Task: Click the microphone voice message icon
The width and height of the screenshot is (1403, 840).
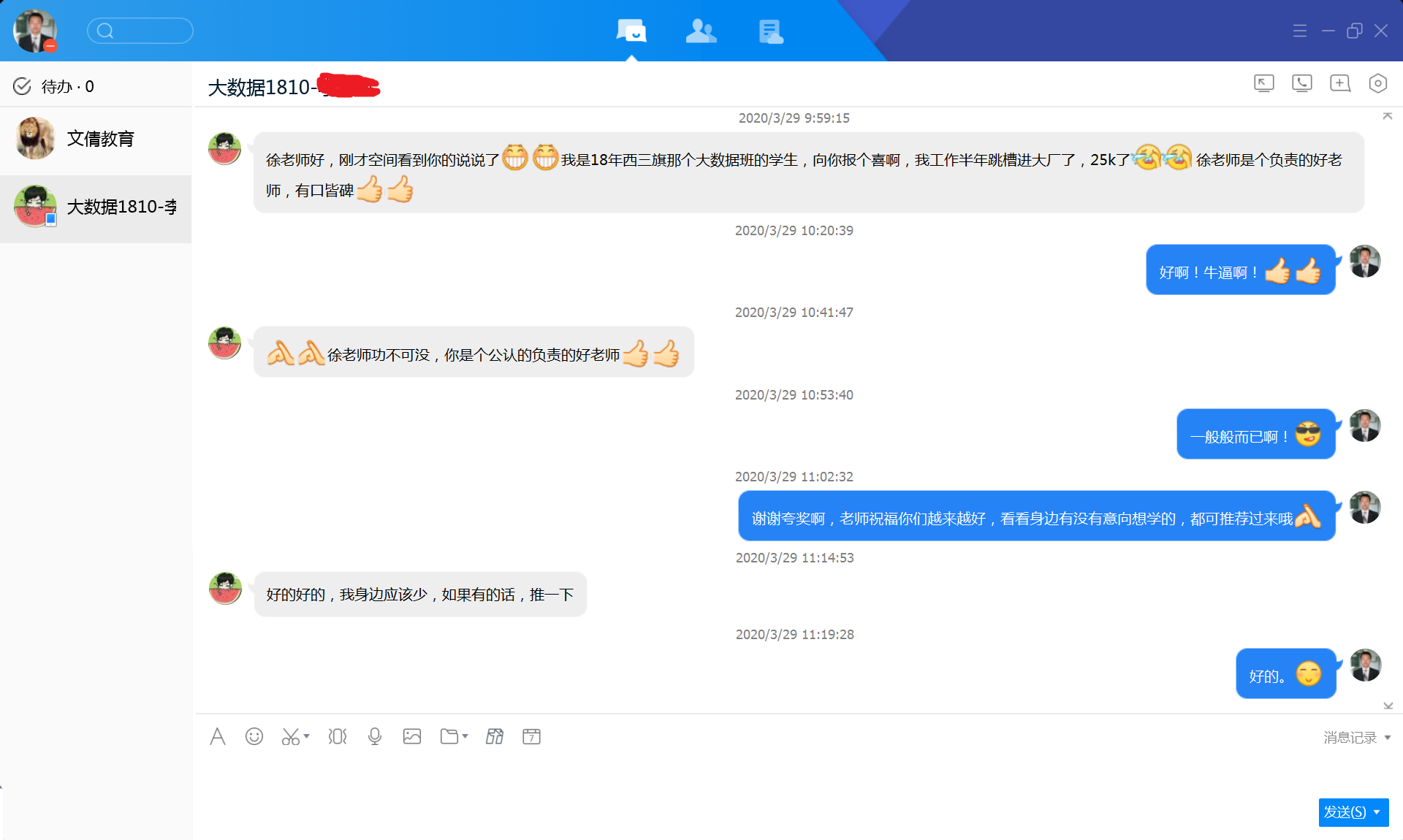Action: 375,736
